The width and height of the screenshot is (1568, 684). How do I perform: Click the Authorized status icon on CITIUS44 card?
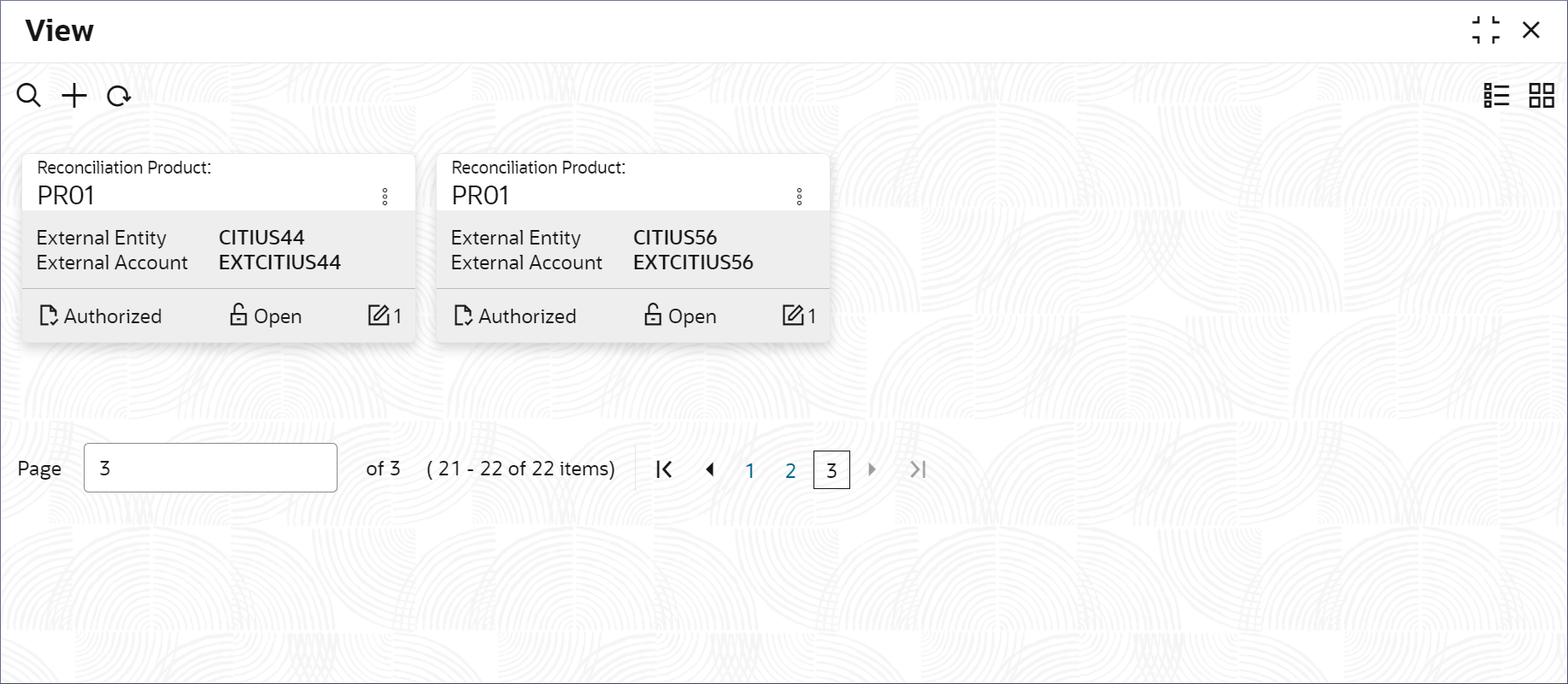pyautogui.click(x=50, y=316)
